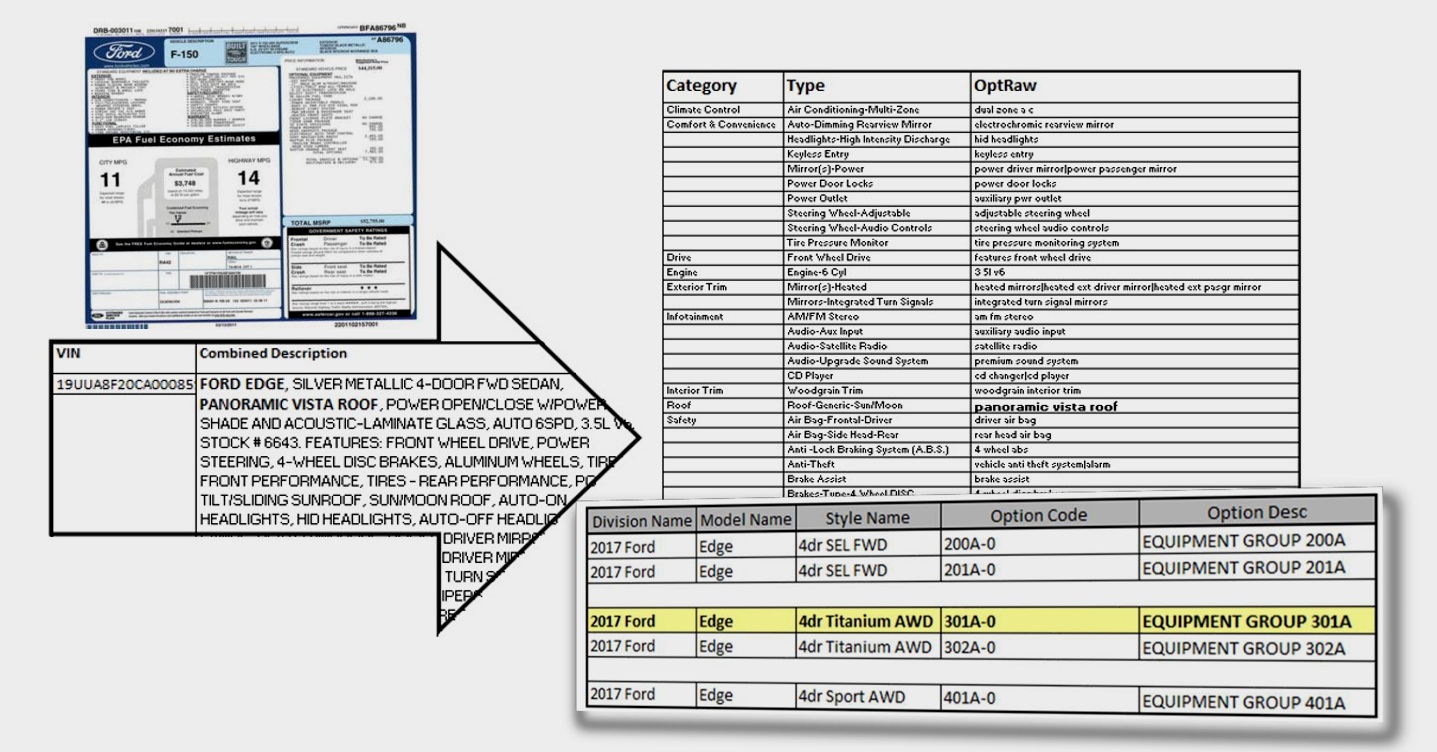The height and width of the screenshot is (752, 1437).
Task: Select the 4dr Sport AWD style cell
Action: point(868,698)
